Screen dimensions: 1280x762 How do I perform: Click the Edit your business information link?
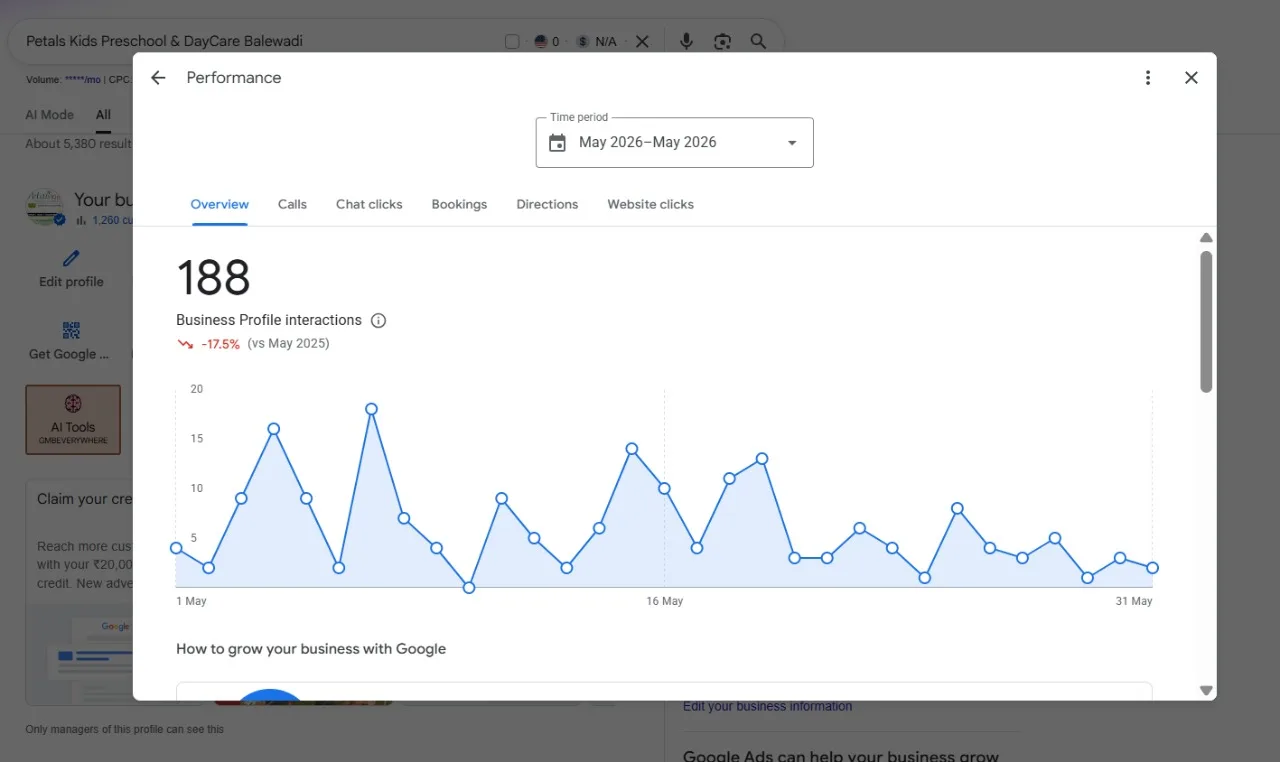767,706
